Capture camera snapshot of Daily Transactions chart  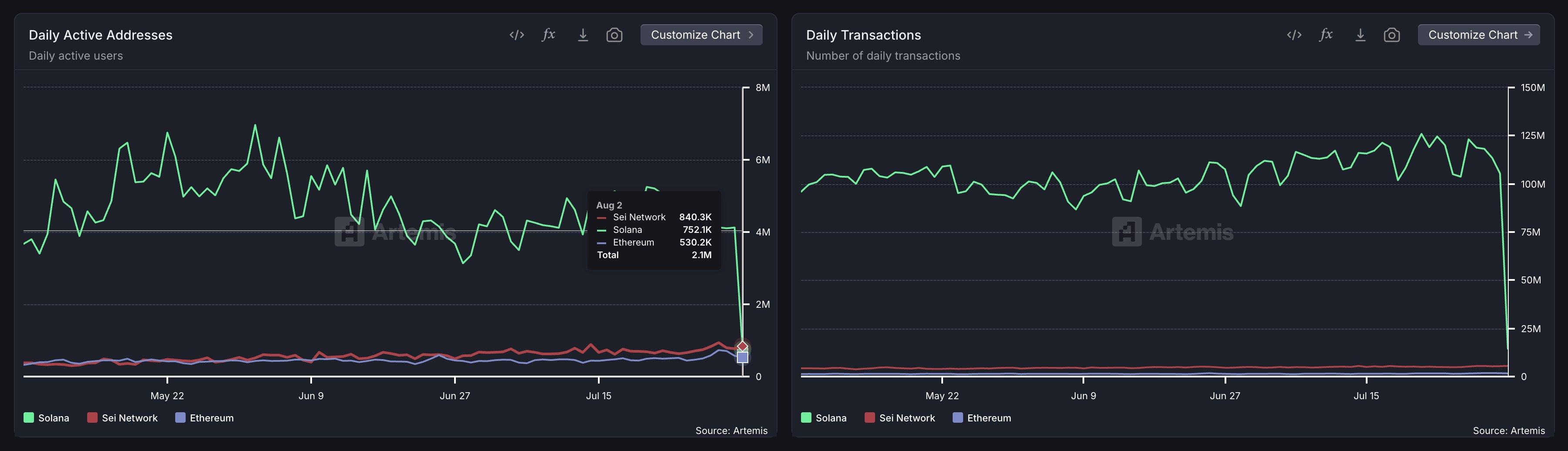point(1392,35)
